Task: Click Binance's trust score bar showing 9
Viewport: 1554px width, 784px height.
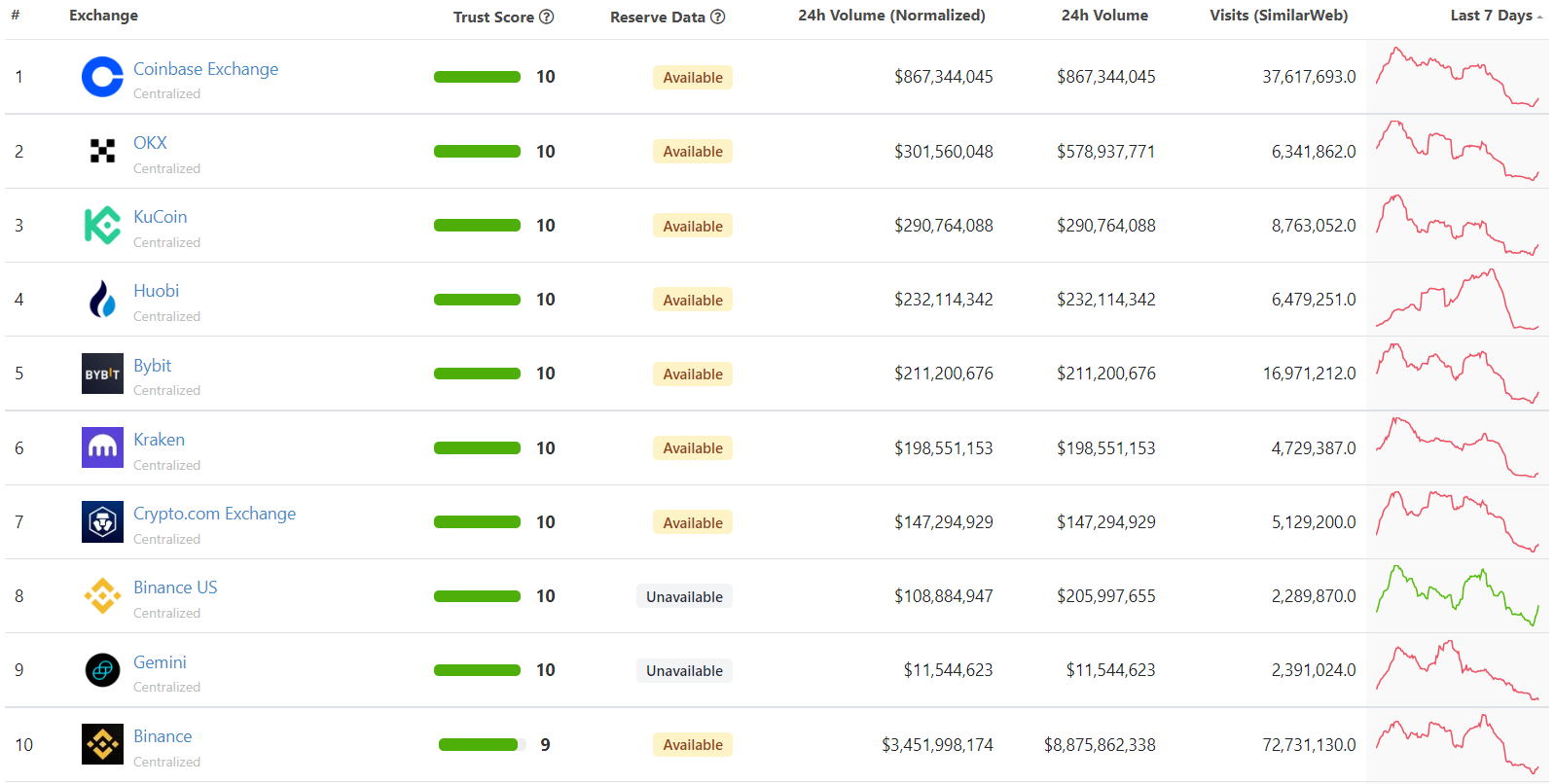Action: (x=482, y=745)
